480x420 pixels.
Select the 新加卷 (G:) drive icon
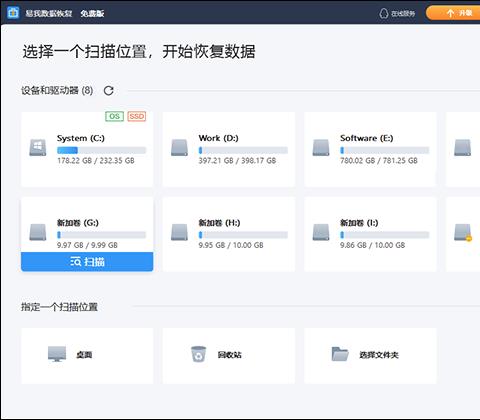tap(38, 232)
